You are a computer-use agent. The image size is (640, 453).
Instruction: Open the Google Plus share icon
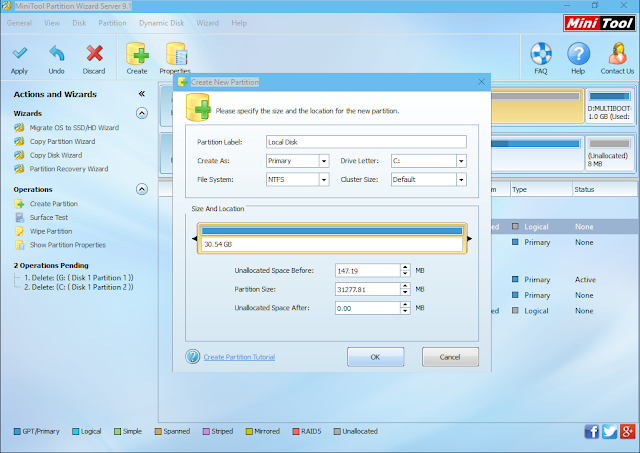pos(627,431)
